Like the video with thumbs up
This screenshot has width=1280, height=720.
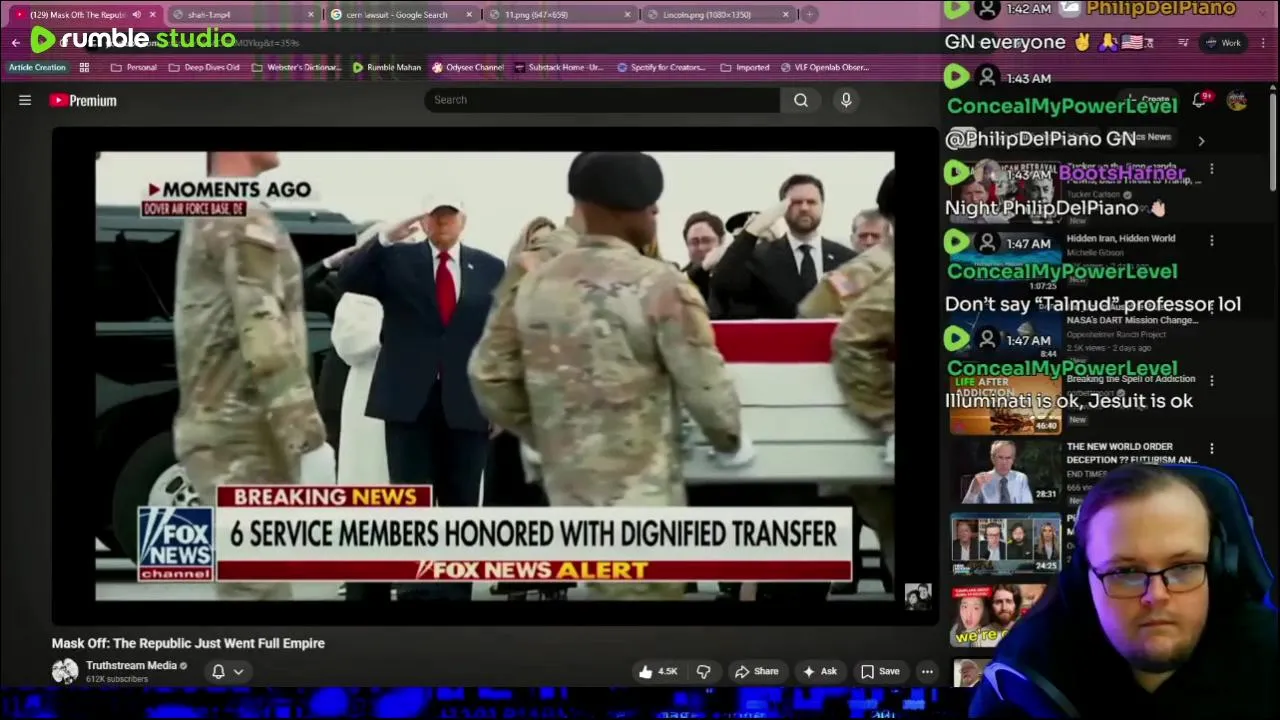coord(658,671)
